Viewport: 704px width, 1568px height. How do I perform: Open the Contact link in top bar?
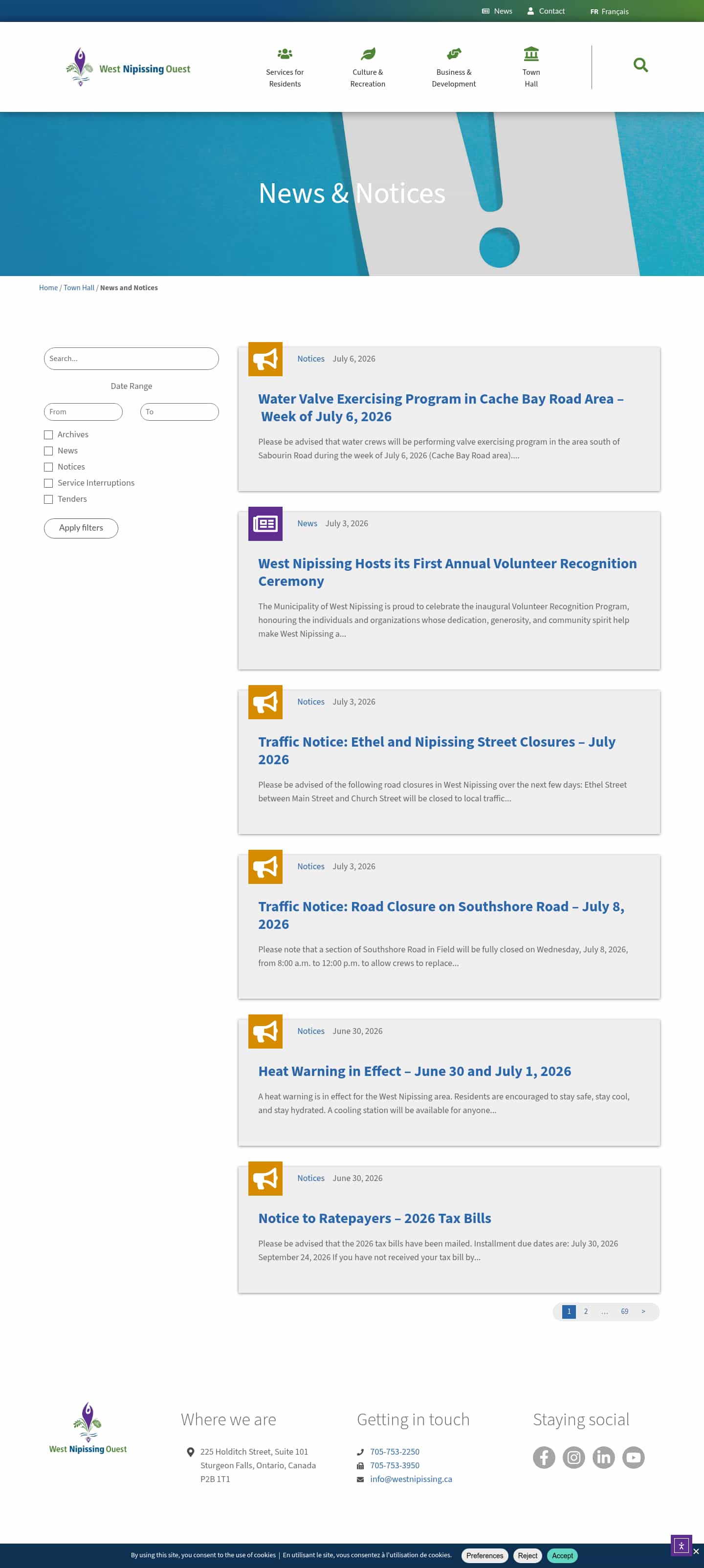(546, 11)
